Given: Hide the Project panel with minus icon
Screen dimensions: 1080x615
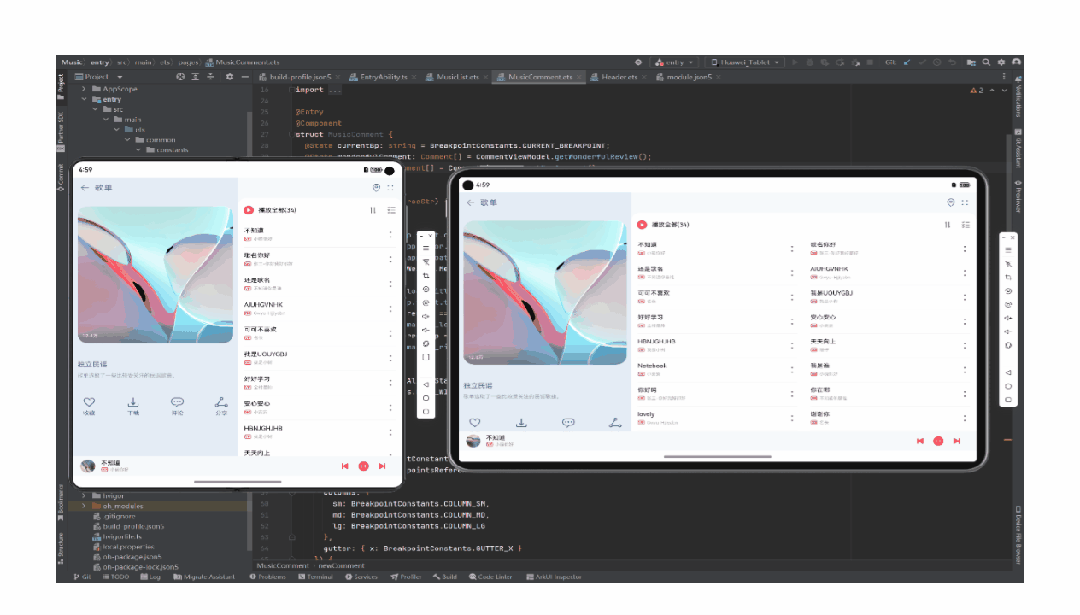Looking at the screenshot, I should point(245,76).
